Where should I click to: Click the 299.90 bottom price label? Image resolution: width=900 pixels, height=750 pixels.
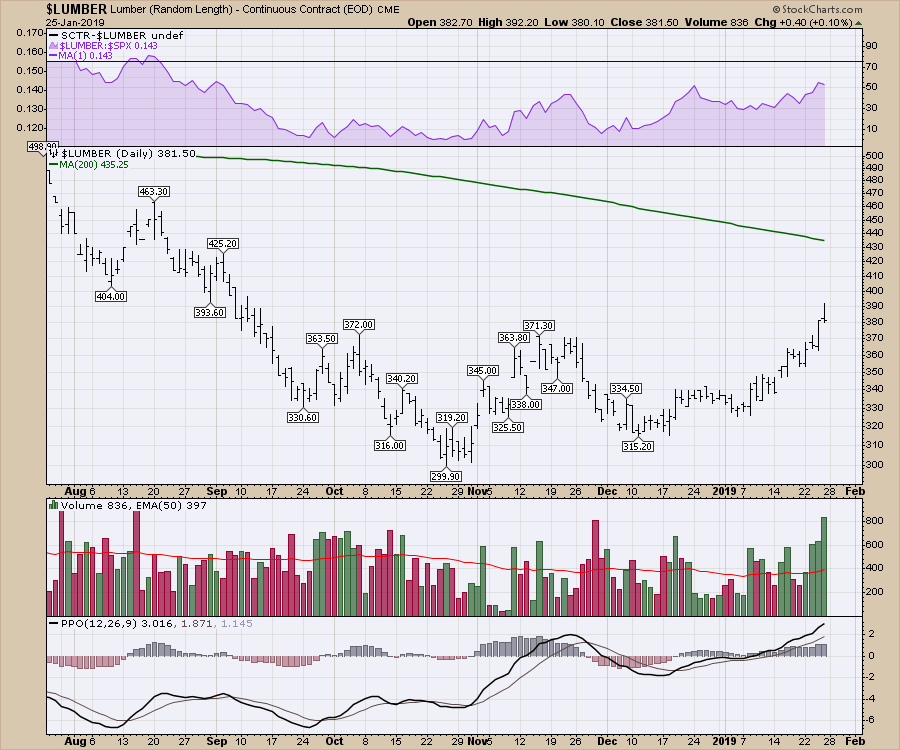tap(445, 476)
